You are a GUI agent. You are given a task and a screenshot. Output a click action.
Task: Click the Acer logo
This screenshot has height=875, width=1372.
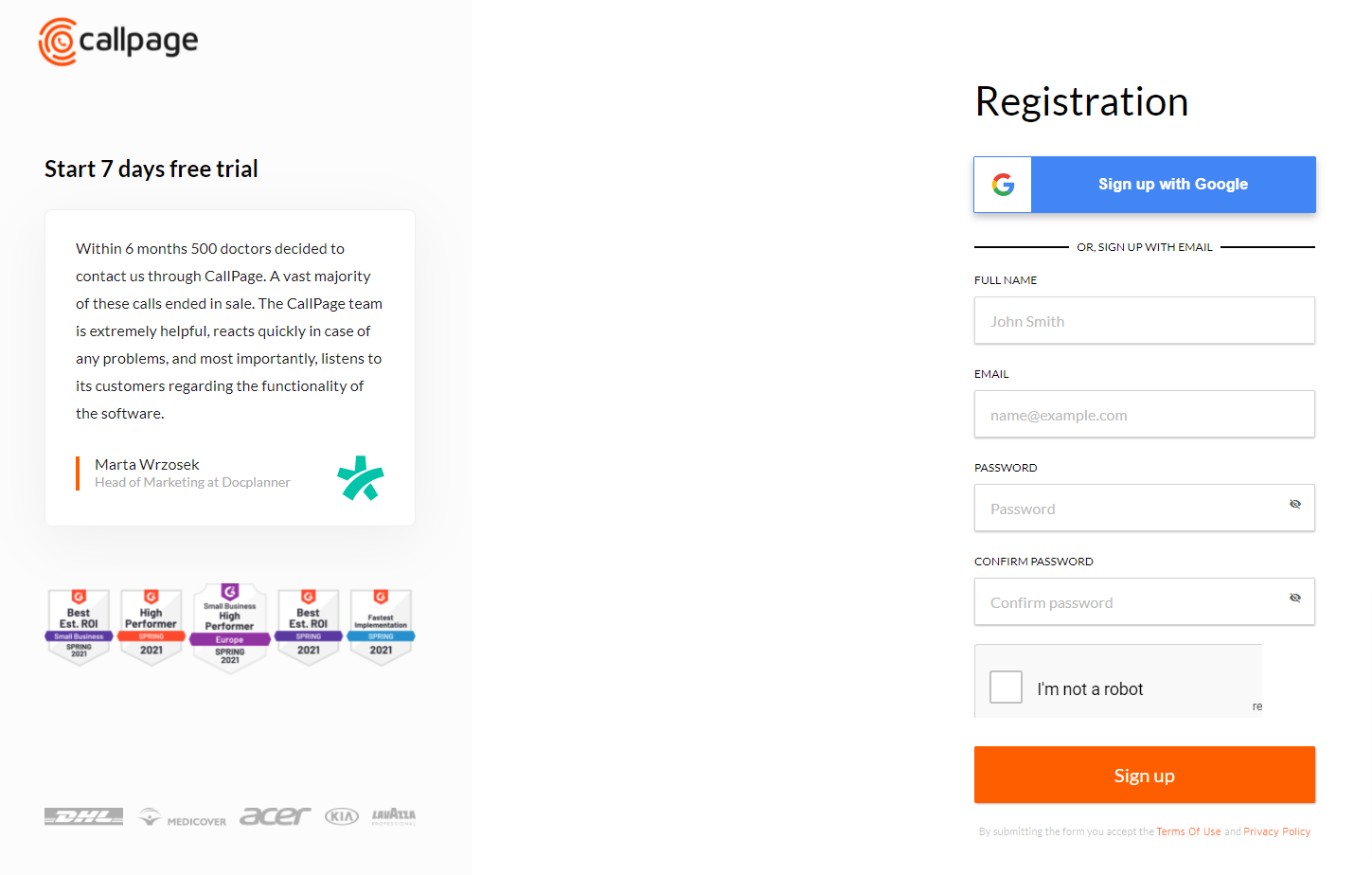275,816
